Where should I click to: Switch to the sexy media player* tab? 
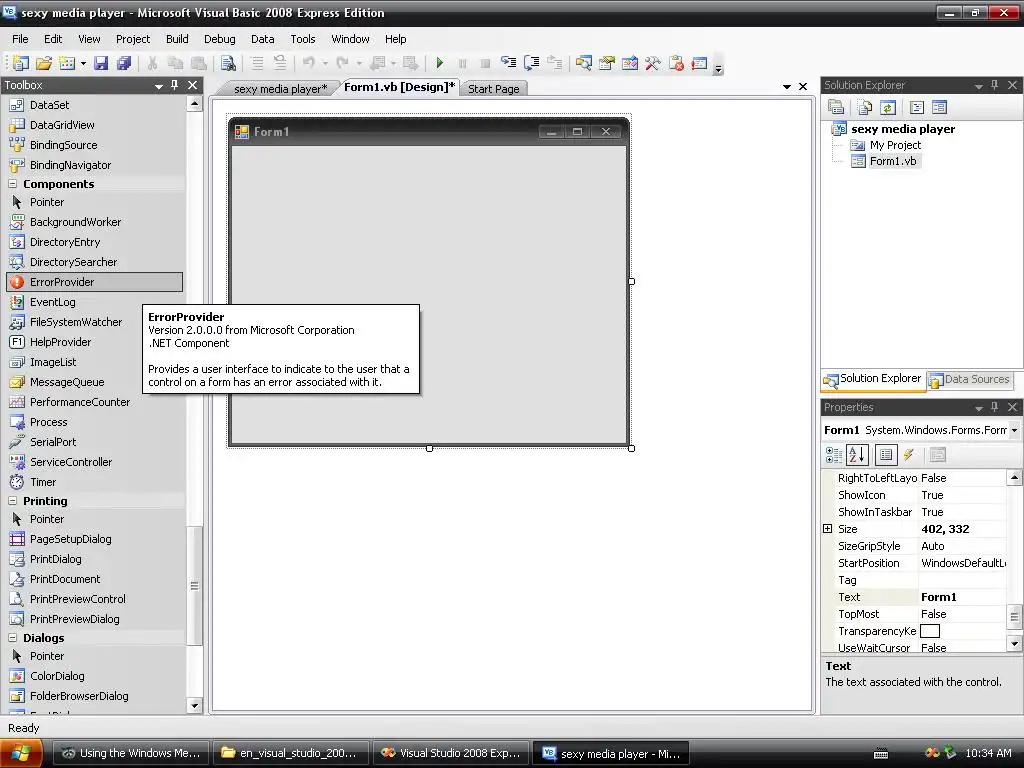click(280, 89)
